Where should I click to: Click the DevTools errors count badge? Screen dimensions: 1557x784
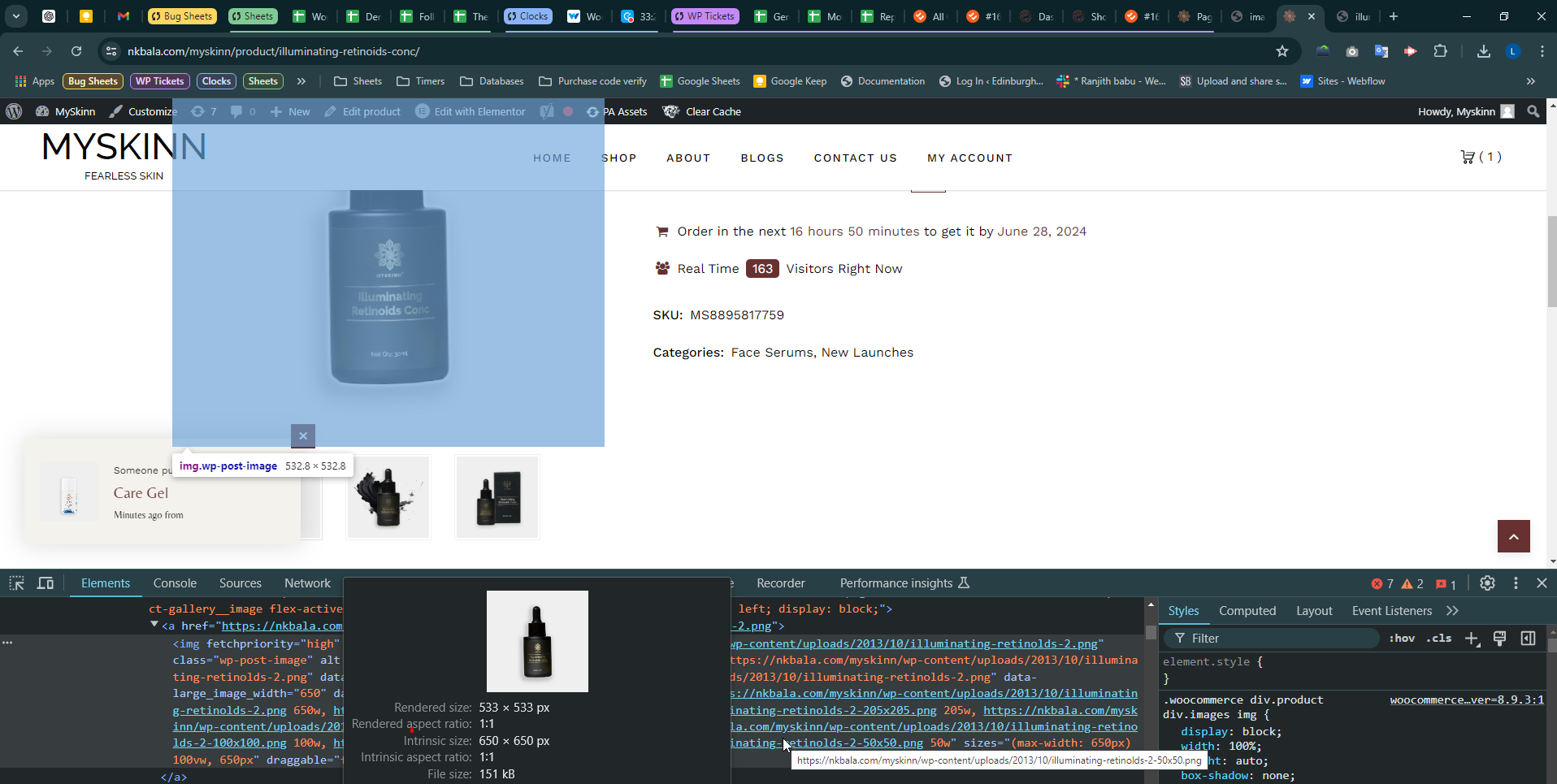coord(1382,584)
